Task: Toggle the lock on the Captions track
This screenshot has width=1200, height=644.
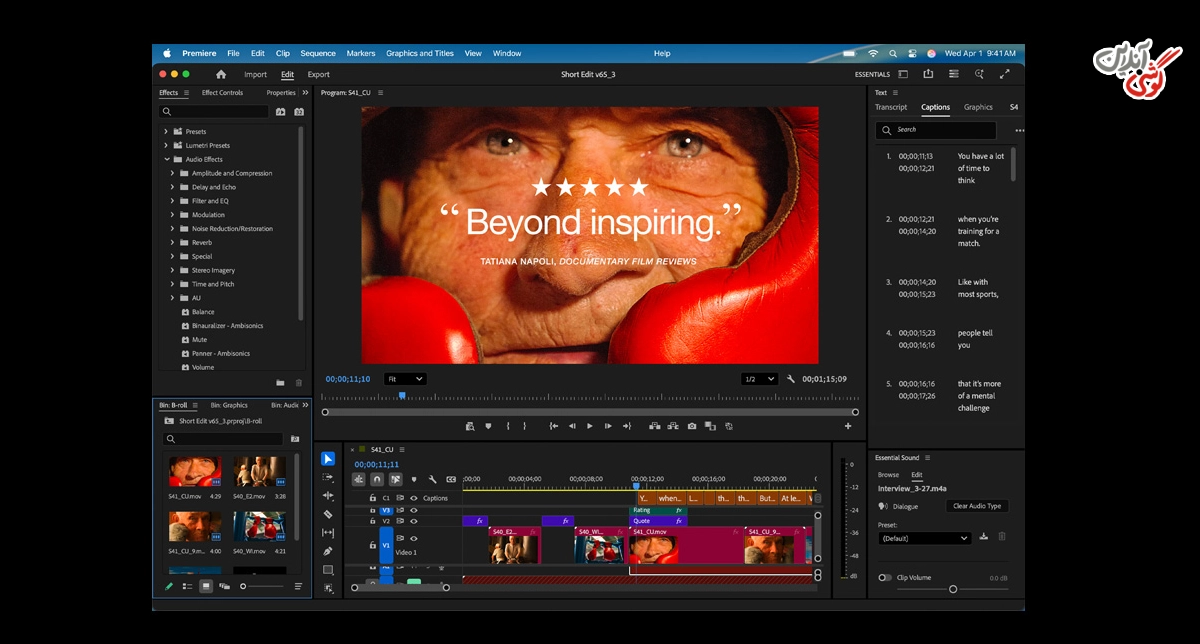Action: [x=373, y=498]
